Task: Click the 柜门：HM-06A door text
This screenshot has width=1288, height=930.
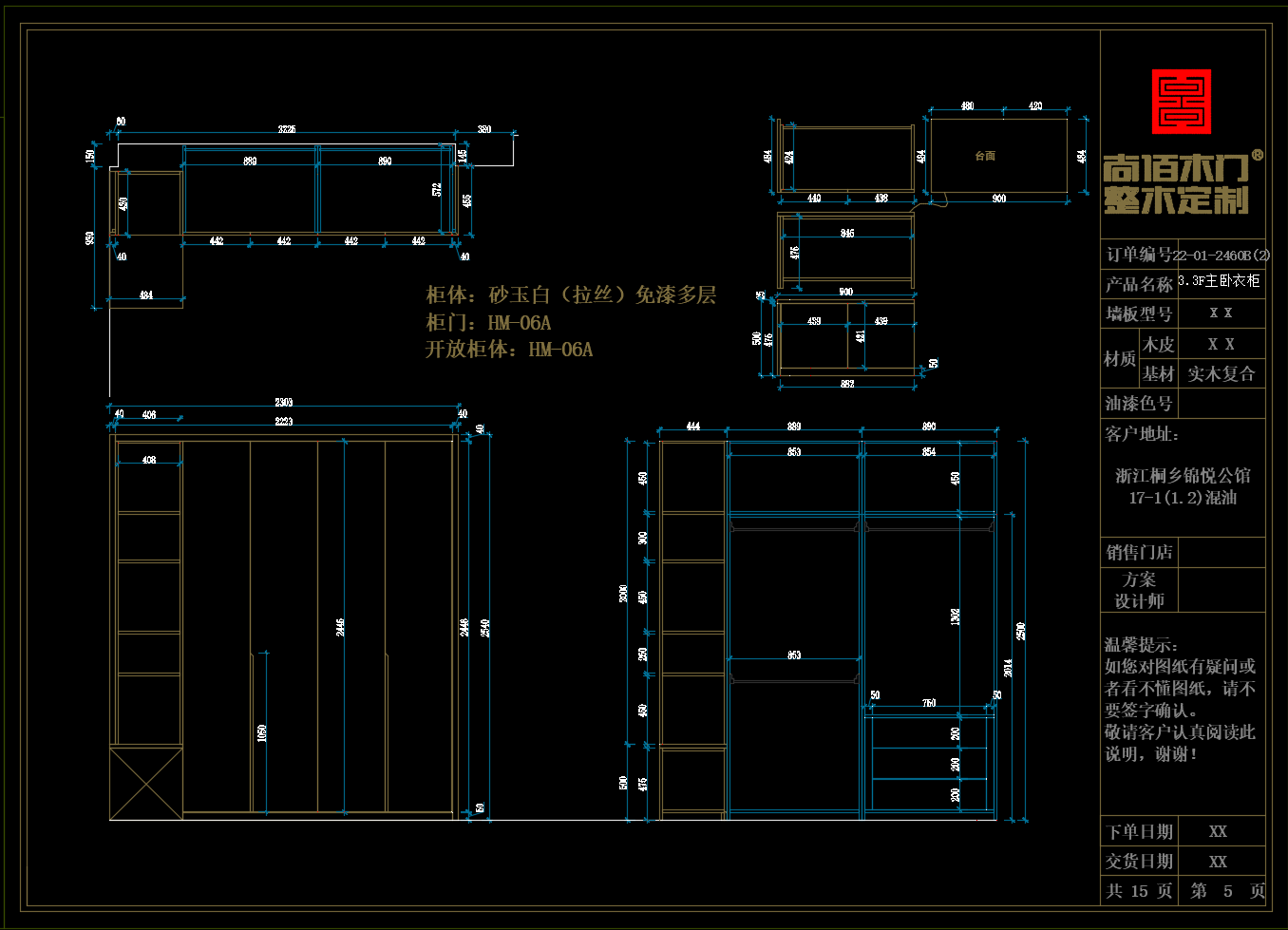Action: pos(488,323)
